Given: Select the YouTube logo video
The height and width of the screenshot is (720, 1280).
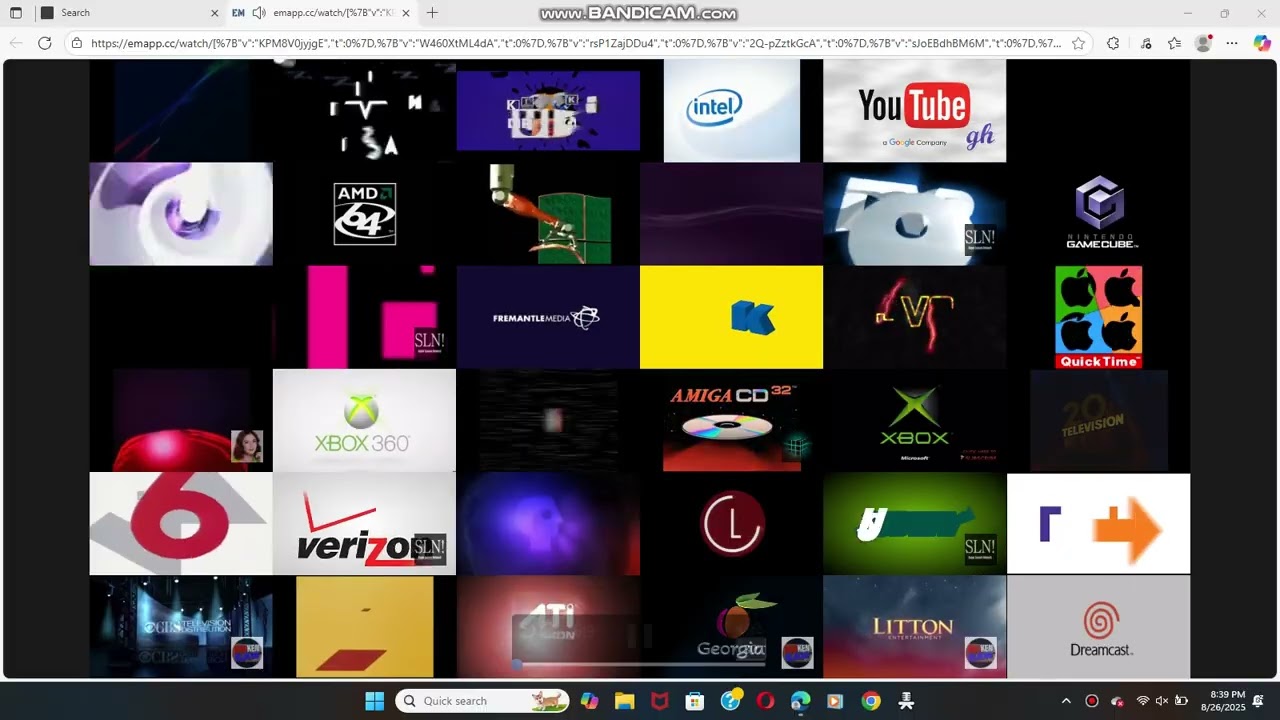Looking at the screenshot, I should [914, 110].
